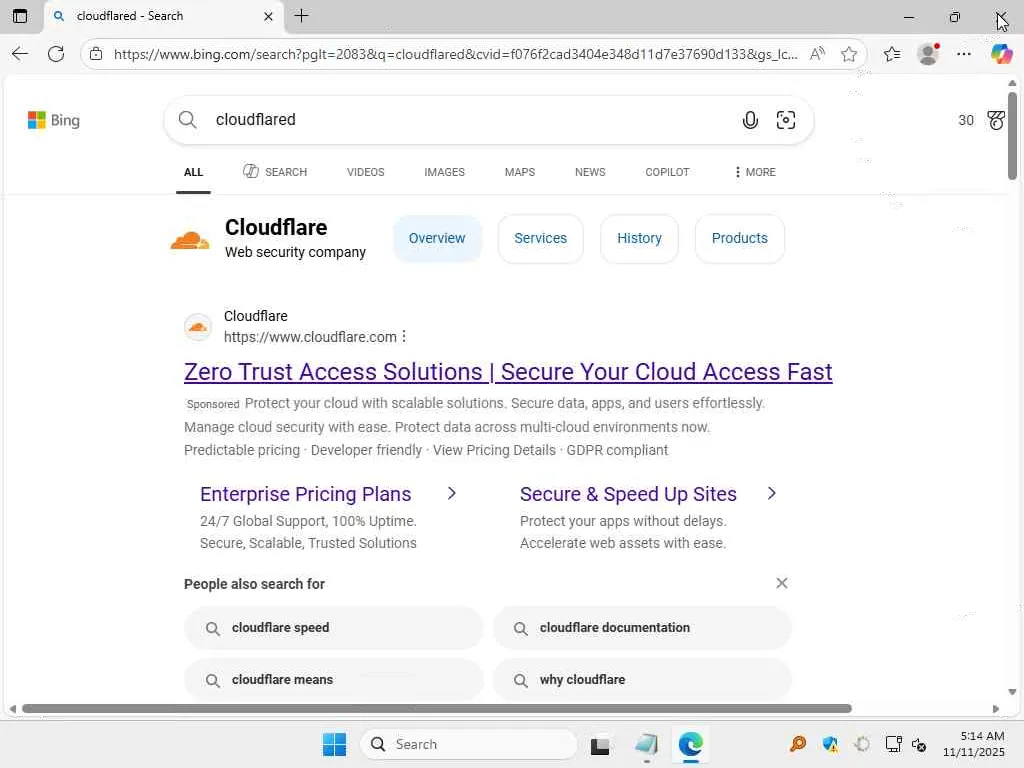Viewport: 1024px width, 768px height.
Task: Click the Read aloud icon in address bar
Action: tap(817, 54)
